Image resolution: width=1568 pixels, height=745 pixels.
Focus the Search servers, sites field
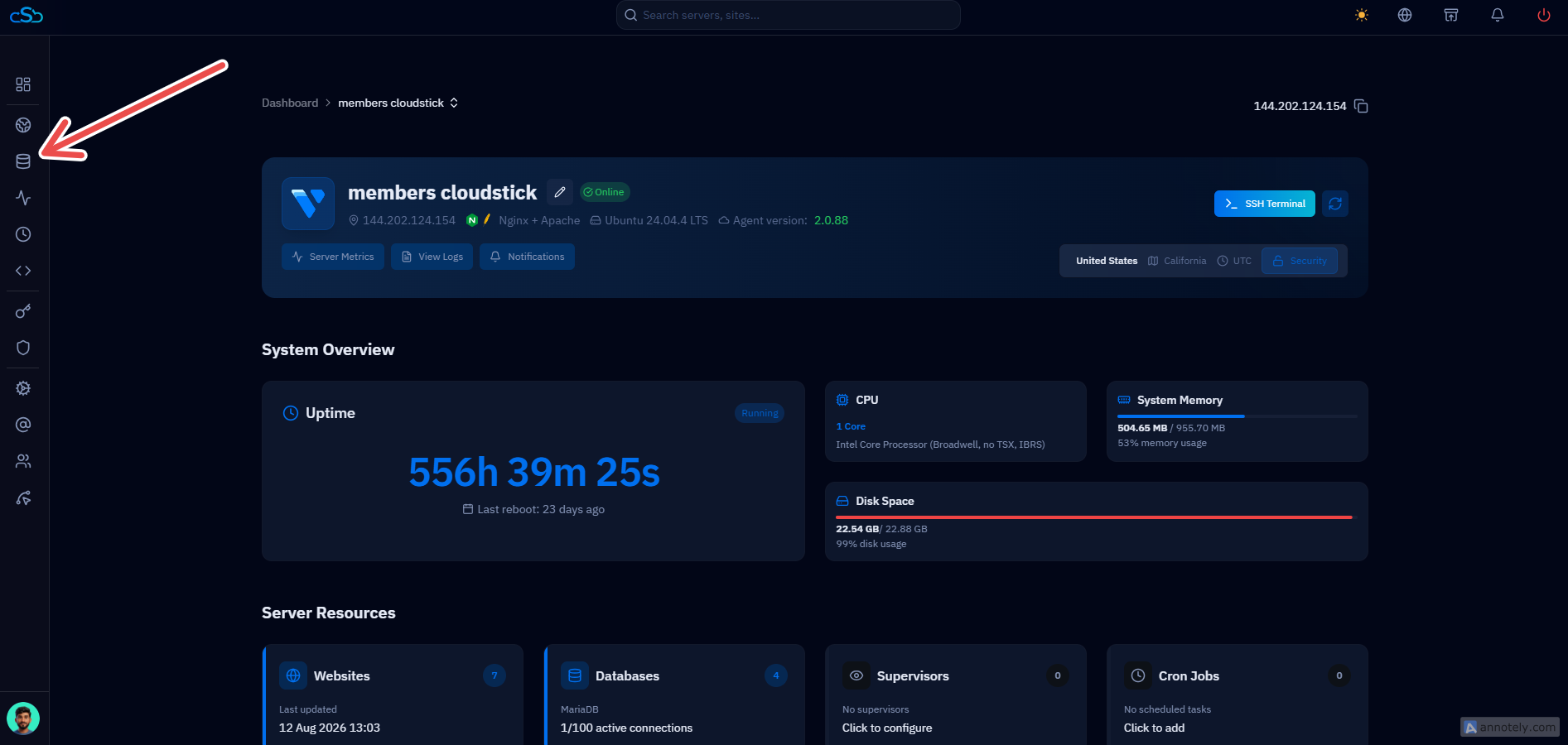tap(789, 15)
